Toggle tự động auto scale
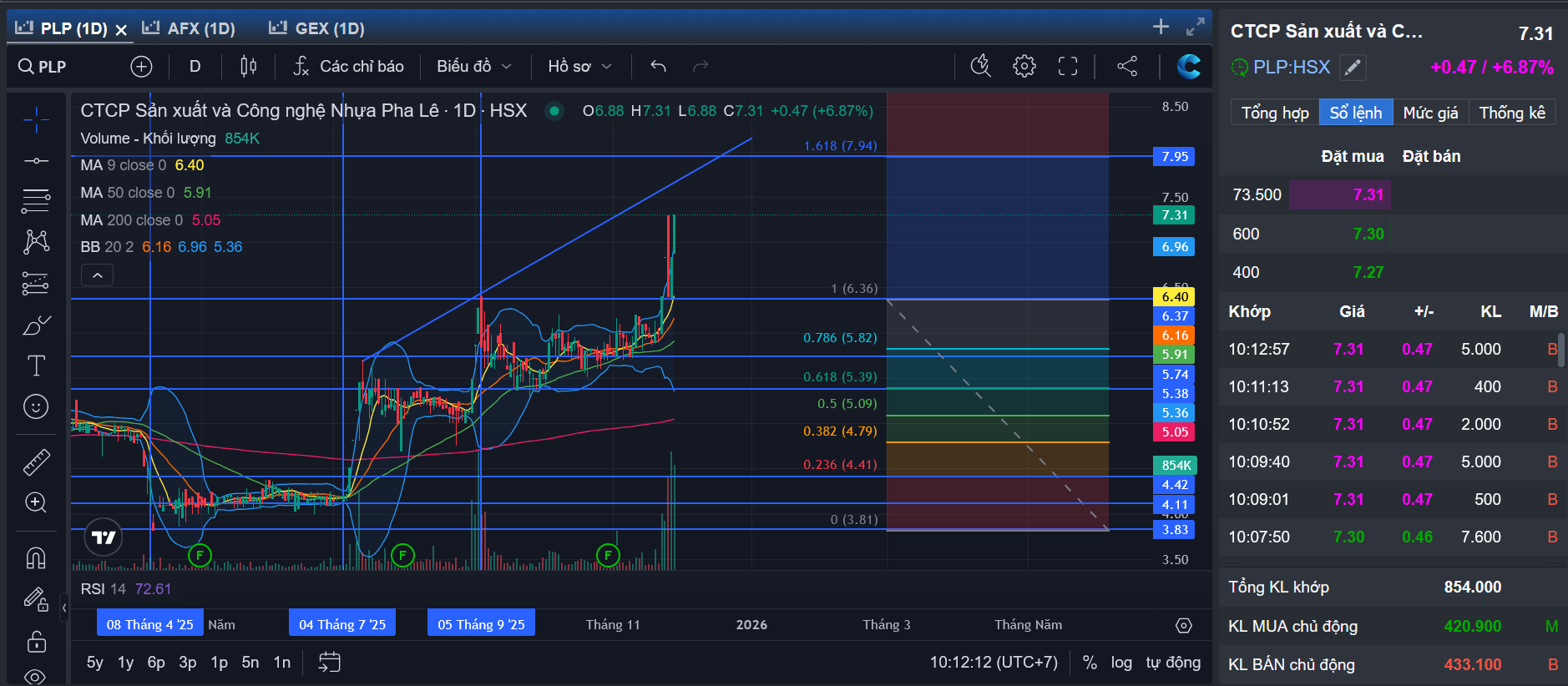Image resolution: width=1568 pixels, height=686 pixels. (1173, 663)
